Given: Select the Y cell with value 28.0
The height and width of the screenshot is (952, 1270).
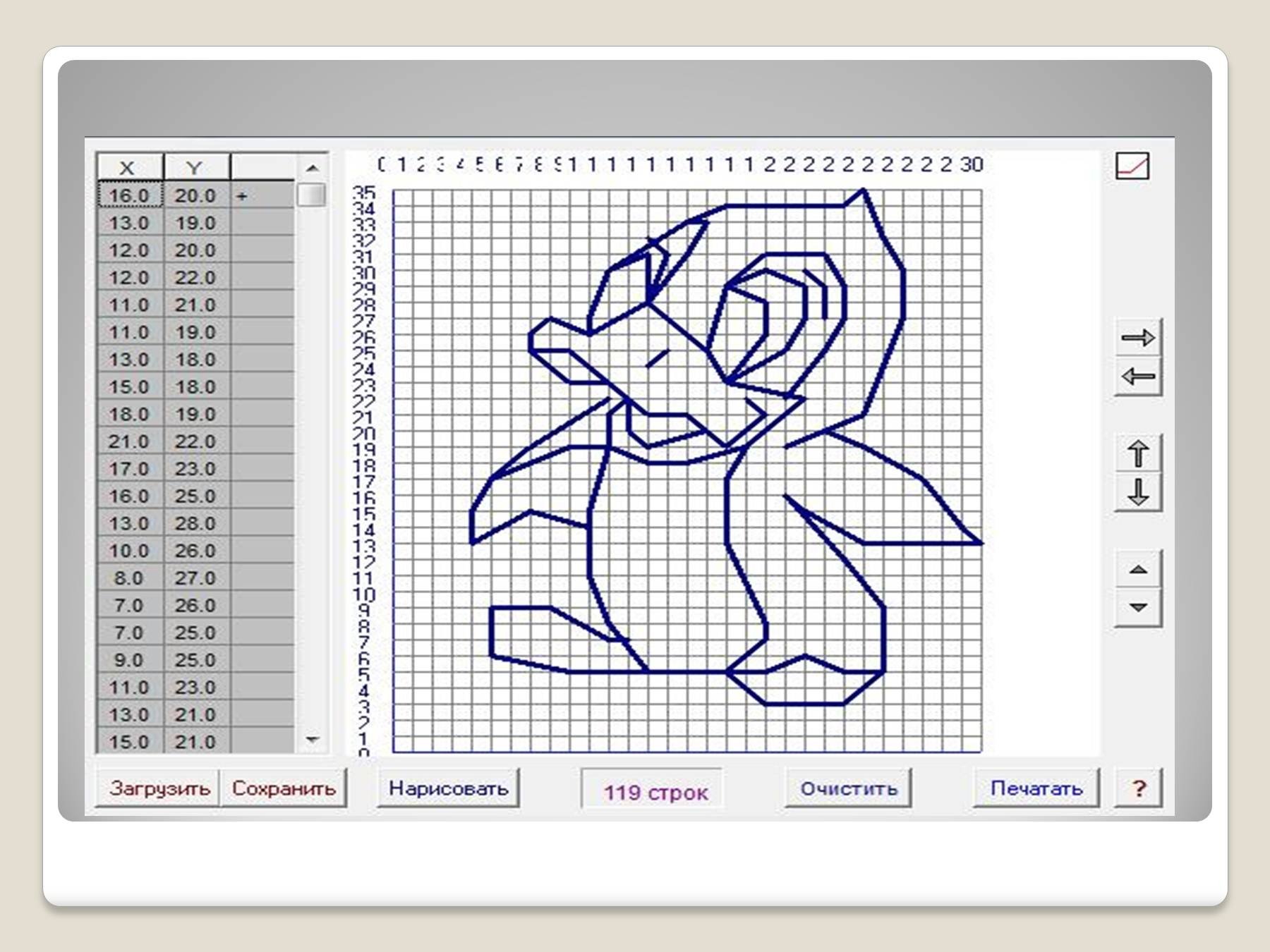Looking at the screenshot, I should (x=195, y=523).
